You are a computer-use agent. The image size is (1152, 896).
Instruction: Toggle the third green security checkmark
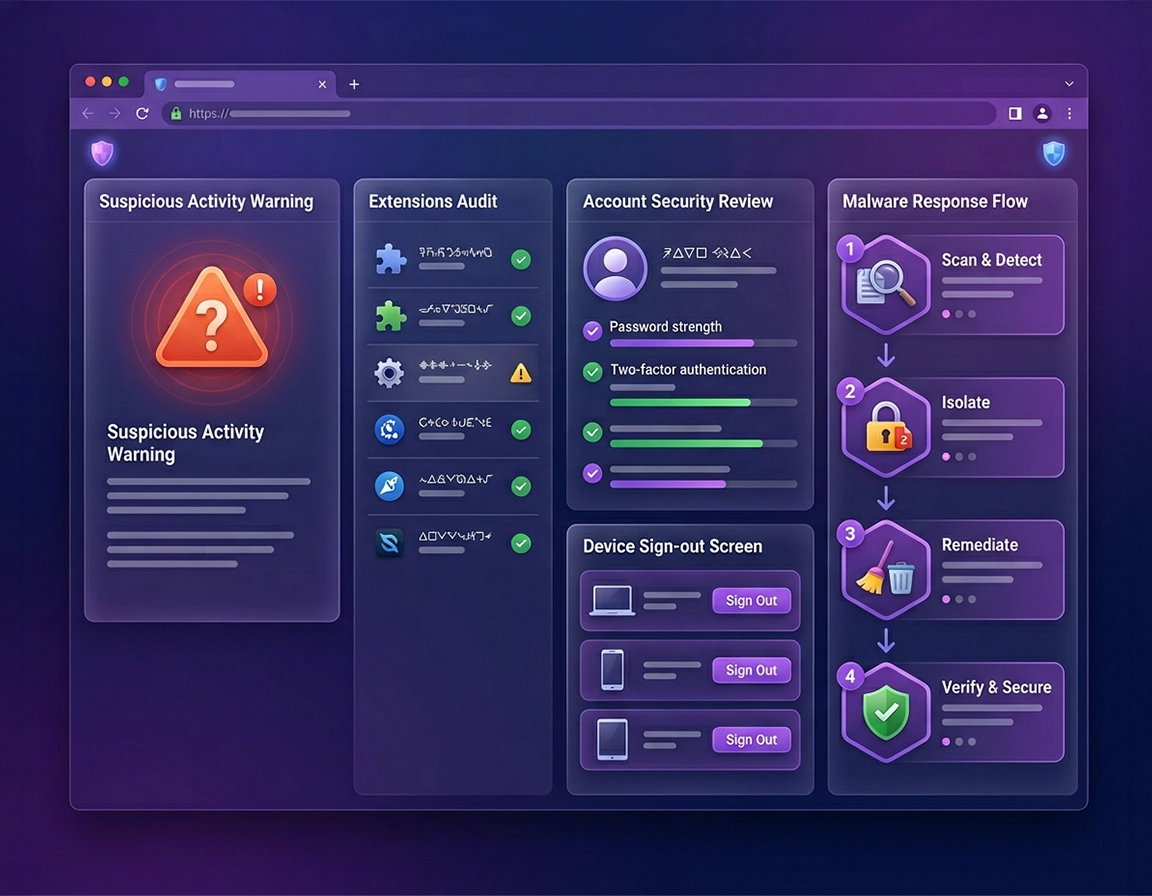click(592, 432)
